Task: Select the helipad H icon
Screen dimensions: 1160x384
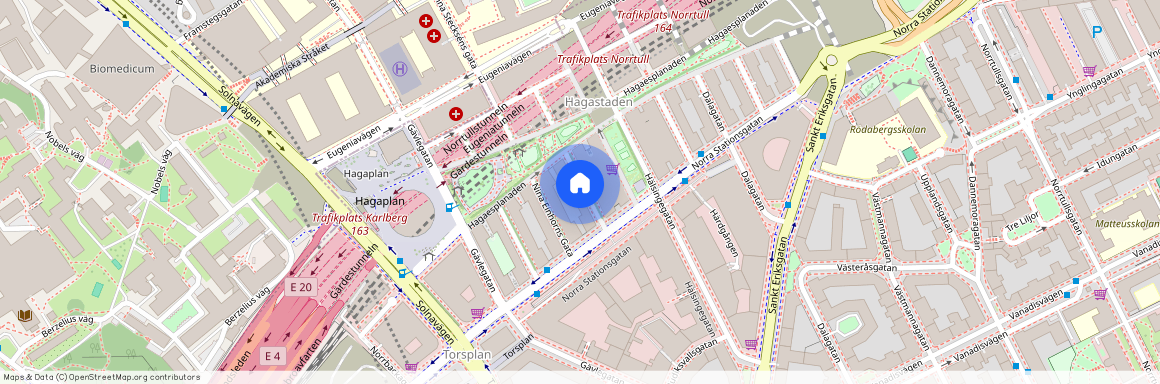Action: [401, 69]
